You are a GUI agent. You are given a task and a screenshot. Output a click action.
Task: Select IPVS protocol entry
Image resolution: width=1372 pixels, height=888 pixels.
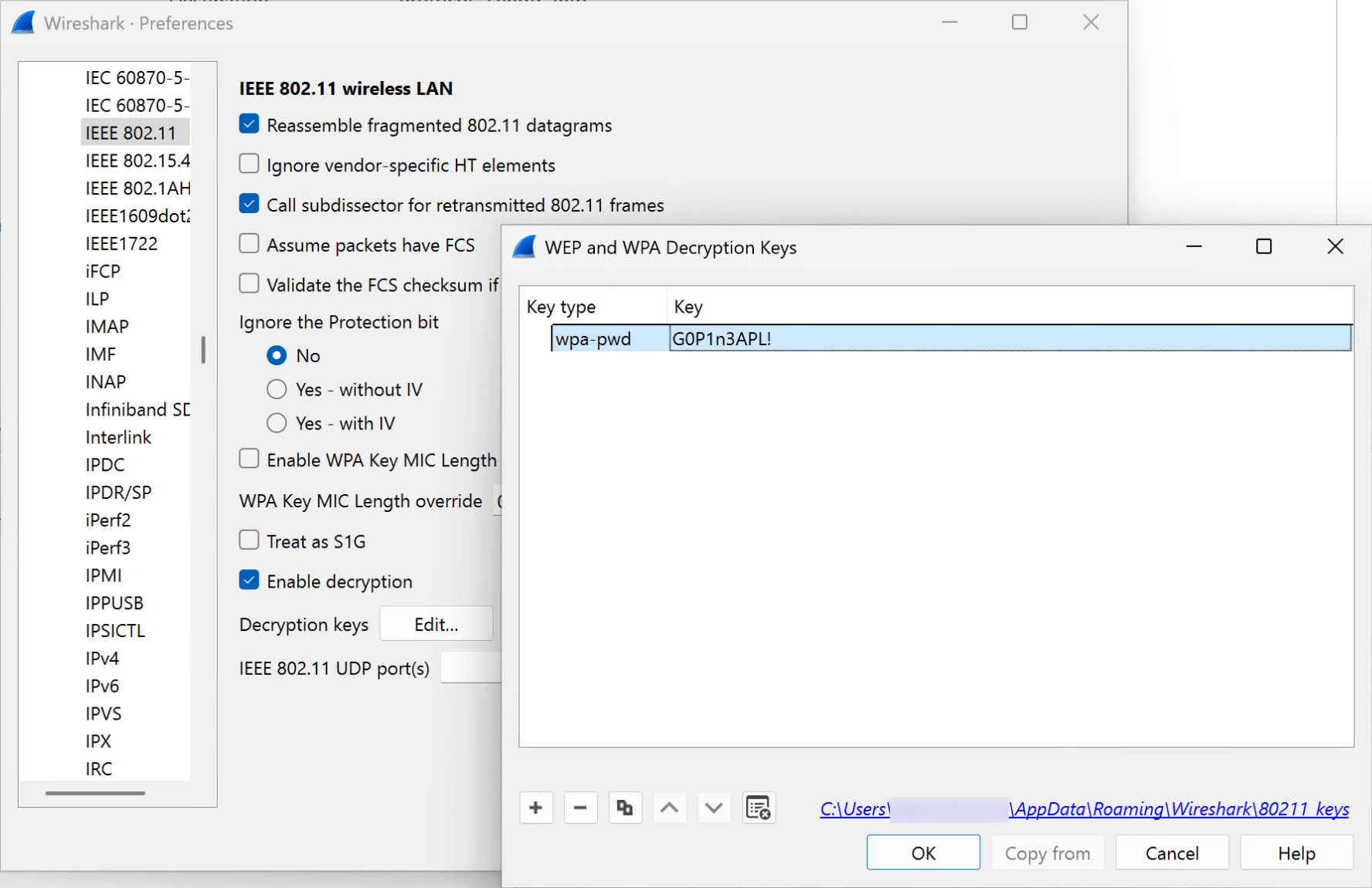coord(104,713)
